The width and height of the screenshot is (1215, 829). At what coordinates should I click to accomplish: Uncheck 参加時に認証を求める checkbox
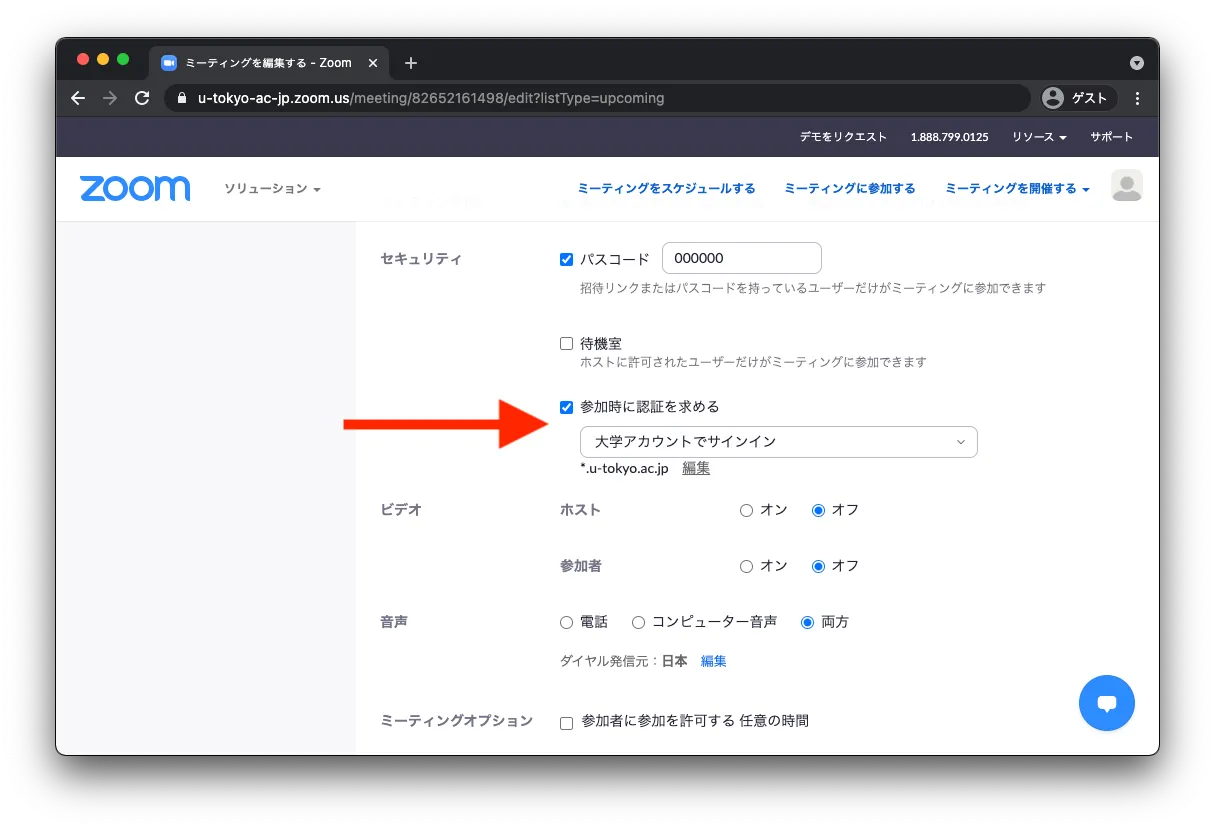click(x=567, y=407)
